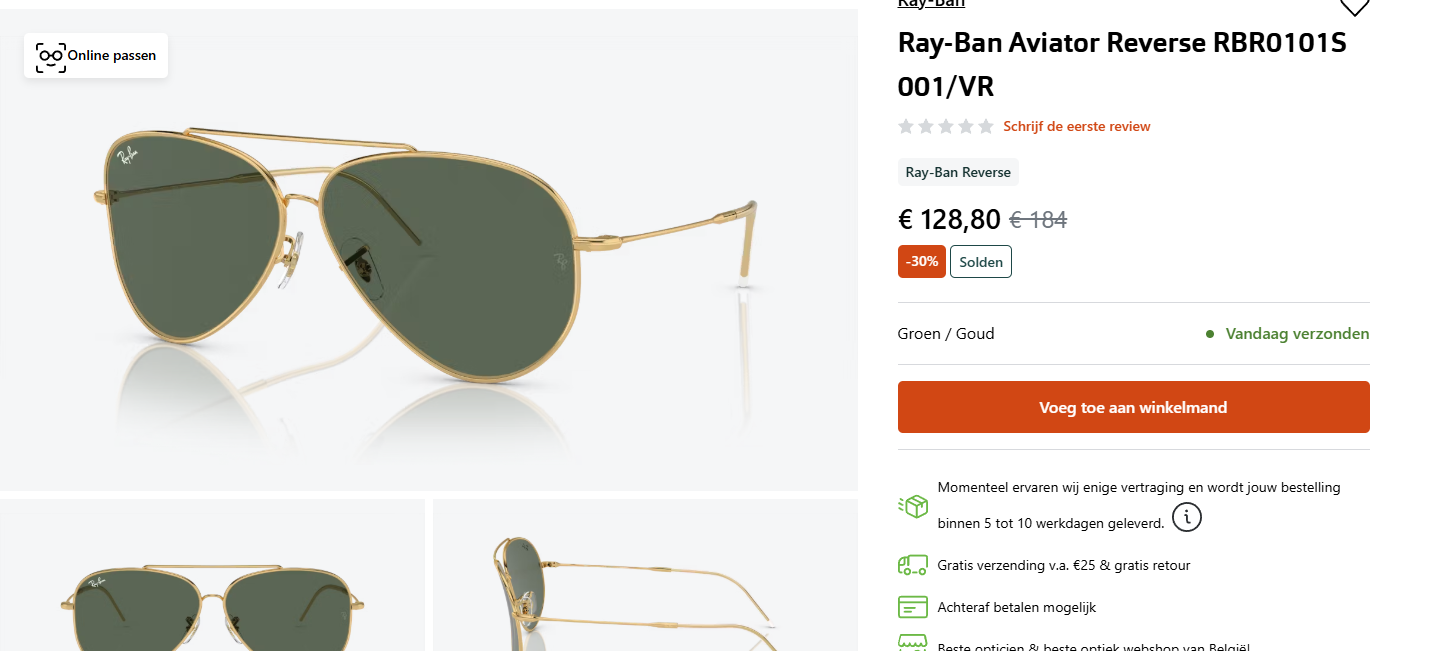Image resolution: width=1444 pixels, height=651 pixels.
Task: Click the -30% discount badge
Action: tap(921, 261)
